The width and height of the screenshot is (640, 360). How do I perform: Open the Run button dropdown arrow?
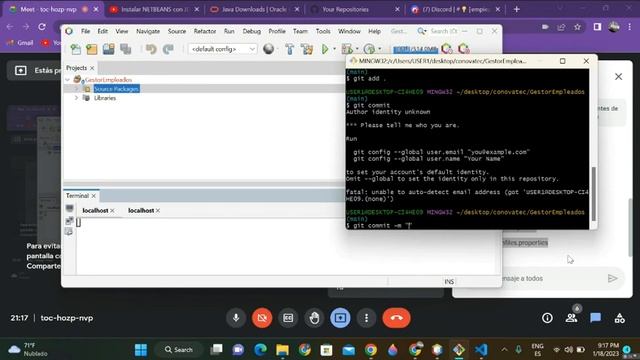click(334, 49)
